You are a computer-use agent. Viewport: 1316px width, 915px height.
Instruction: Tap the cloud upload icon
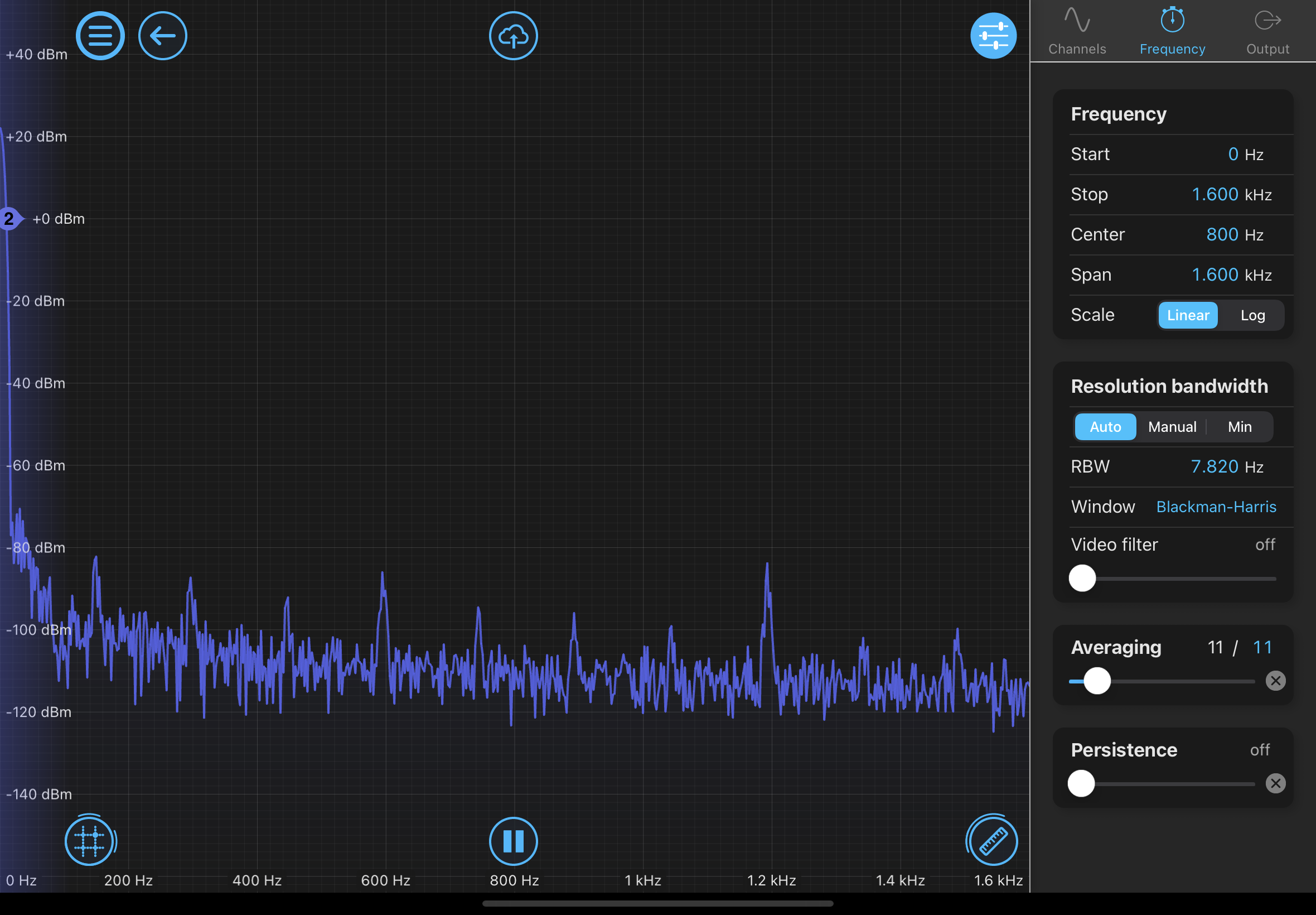(514, 36)
